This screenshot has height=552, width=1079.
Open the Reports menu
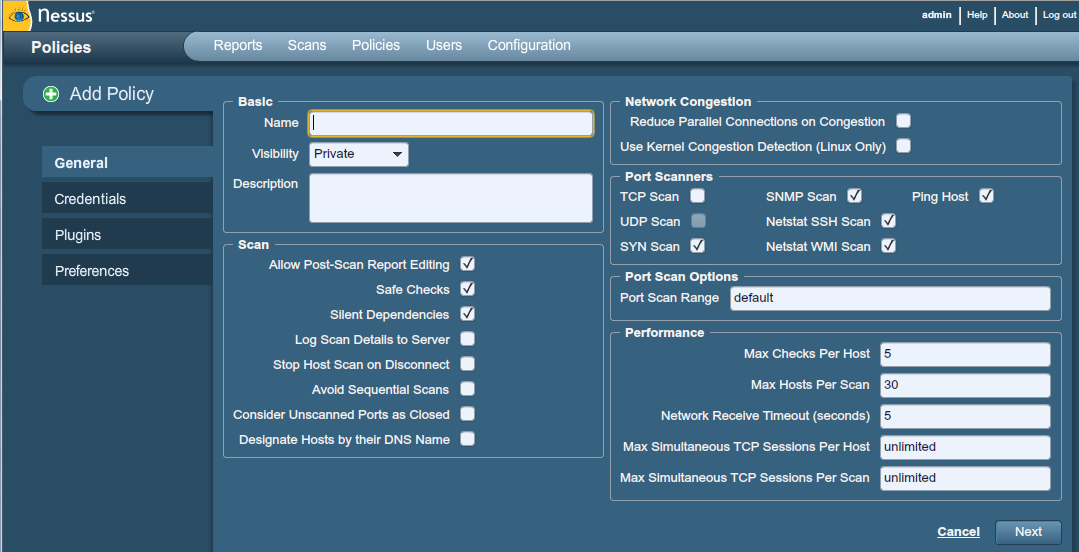[x=237, y=45]
